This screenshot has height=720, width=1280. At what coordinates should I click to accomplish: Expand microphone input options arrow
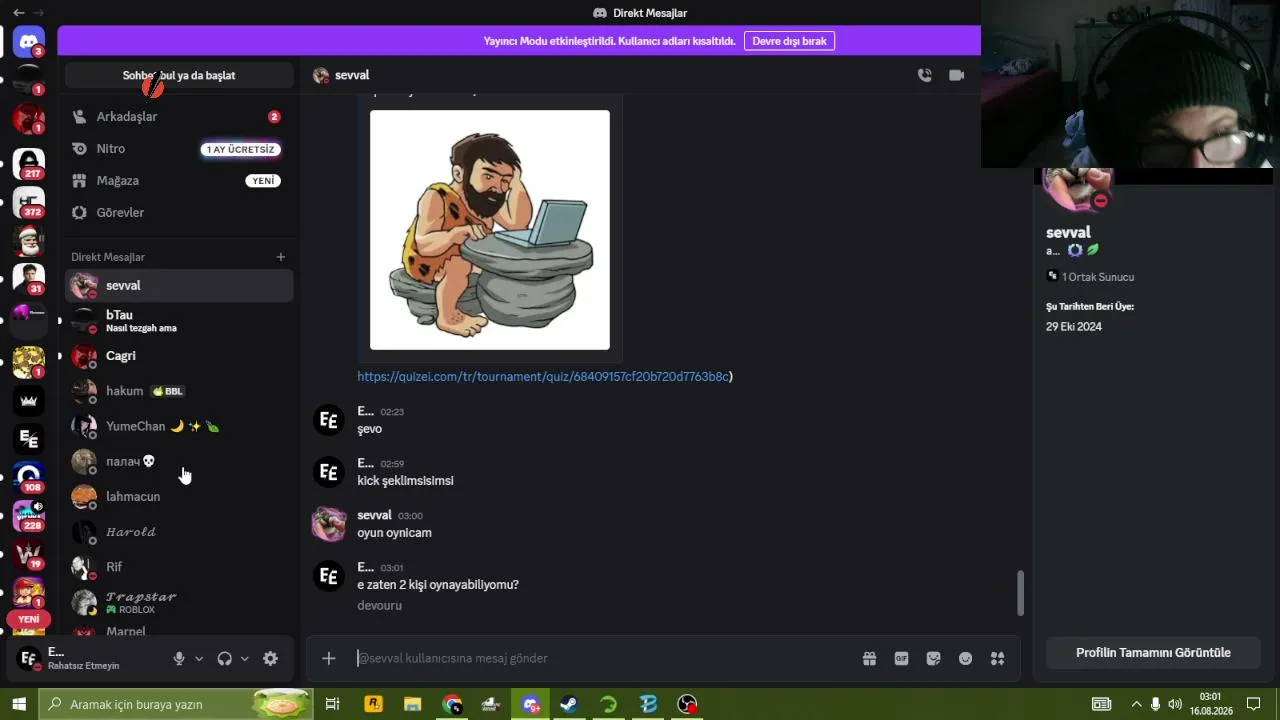click(x=199, y=658)
